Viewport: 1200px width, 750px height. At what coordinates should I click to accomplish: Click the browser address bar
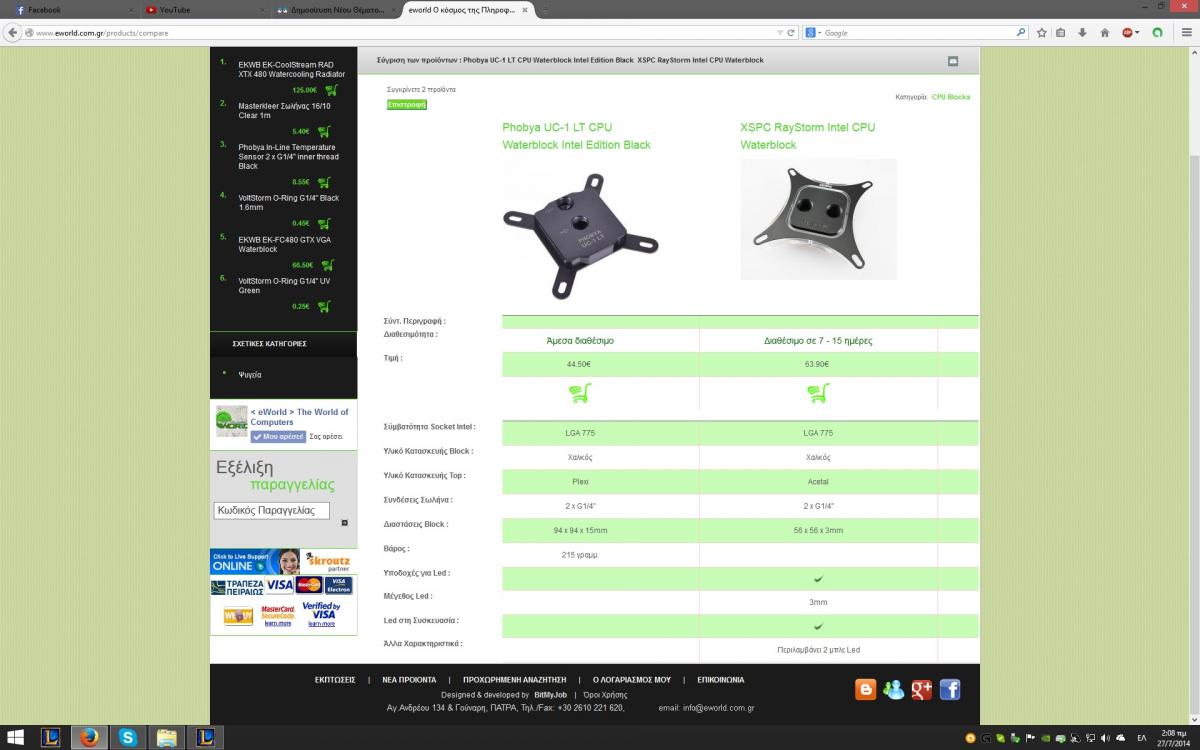405,33
